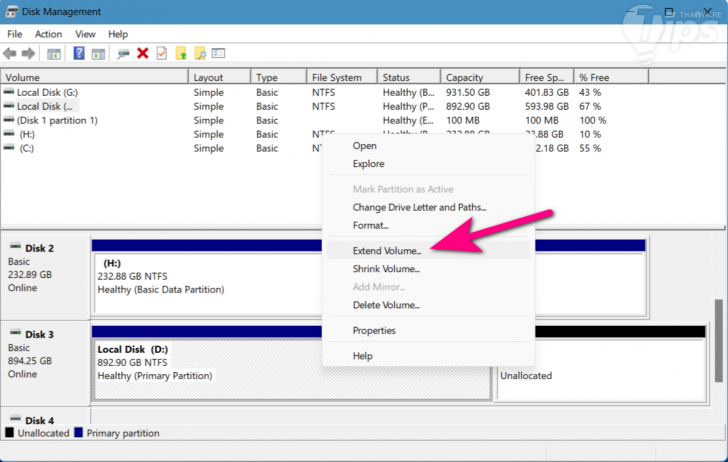The image size is (728, 462).
Task: Click the vertical scrollbar in the disk pane
Action: pyautogui.click(x=718, y=341)
